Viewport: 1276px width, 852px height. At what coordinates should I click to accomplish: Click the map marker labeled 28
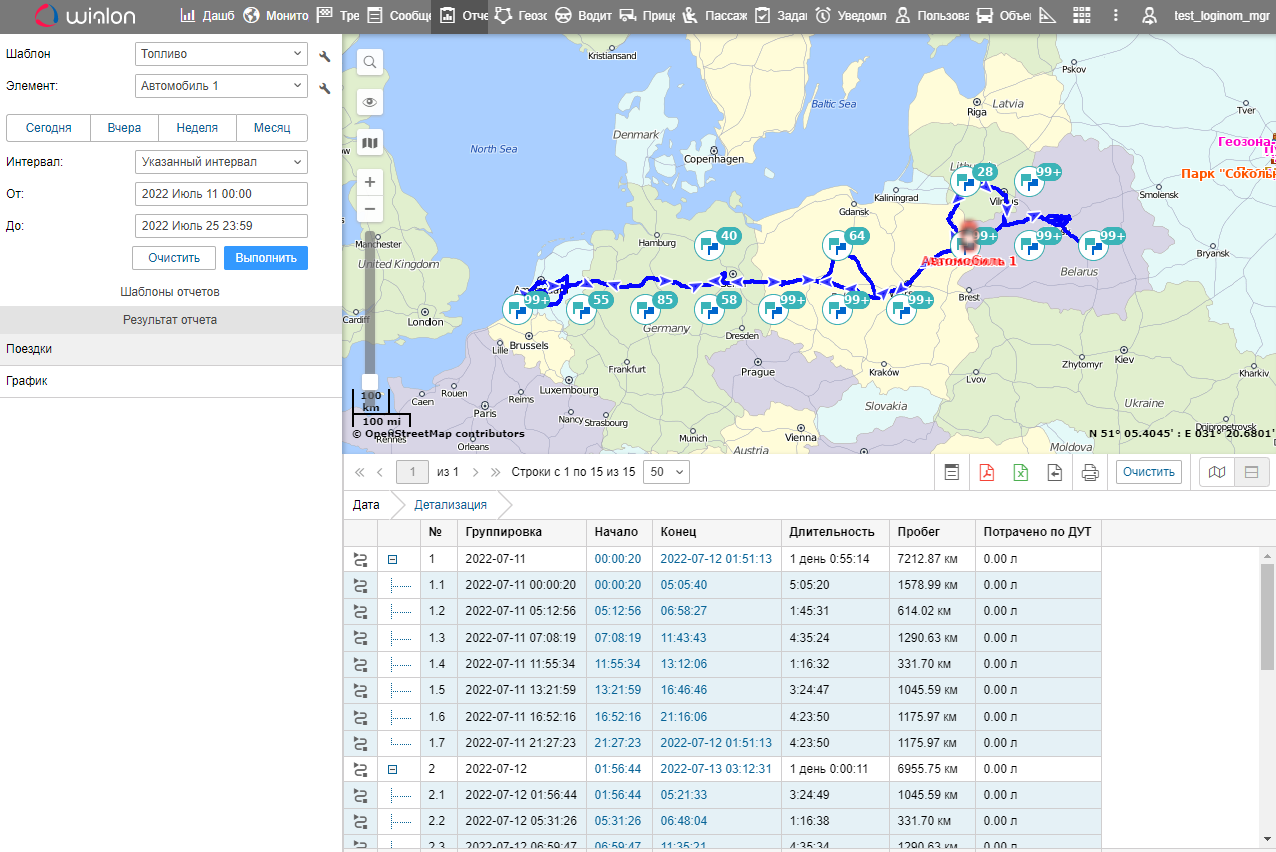click(x=966, y=180)
